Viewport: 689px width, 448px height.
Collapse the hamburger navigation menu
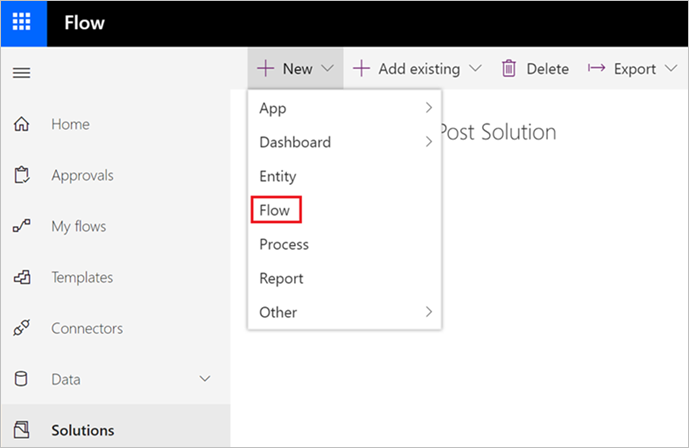pyautogui.click(x=22, y=72)
